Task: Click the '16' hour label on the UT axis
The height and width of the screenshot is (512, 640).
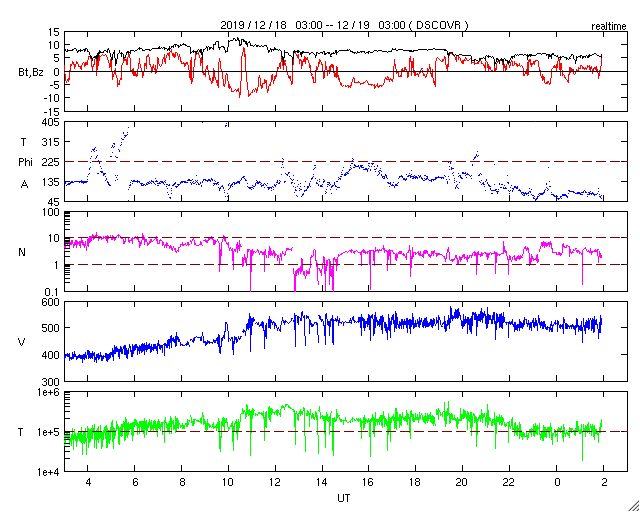Action: [x=368, y=482]
